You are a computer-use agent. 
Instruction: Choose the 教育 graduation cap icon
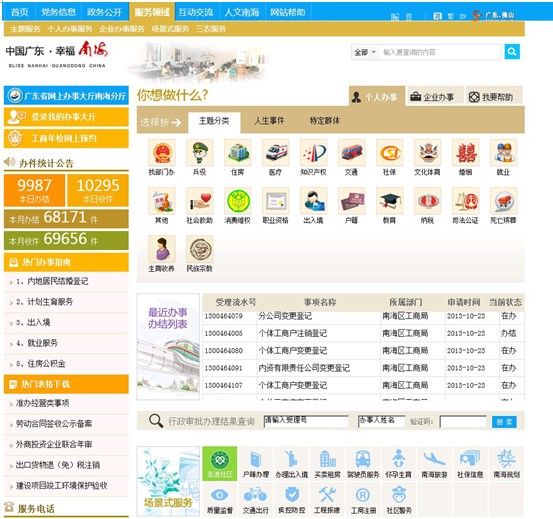[x=390, y=201]
